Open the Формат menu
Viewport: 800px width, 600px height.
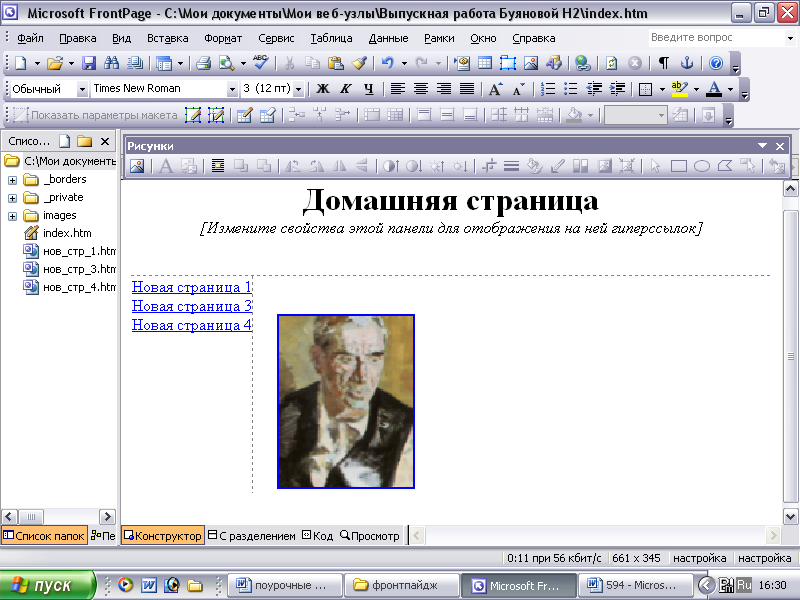223,38
